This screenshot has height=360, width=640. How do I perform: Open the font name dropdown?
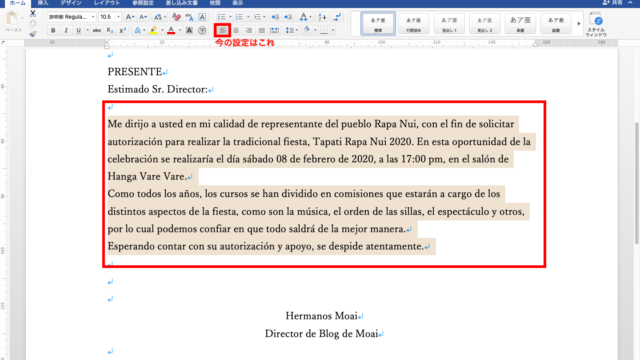click(93, 17)
